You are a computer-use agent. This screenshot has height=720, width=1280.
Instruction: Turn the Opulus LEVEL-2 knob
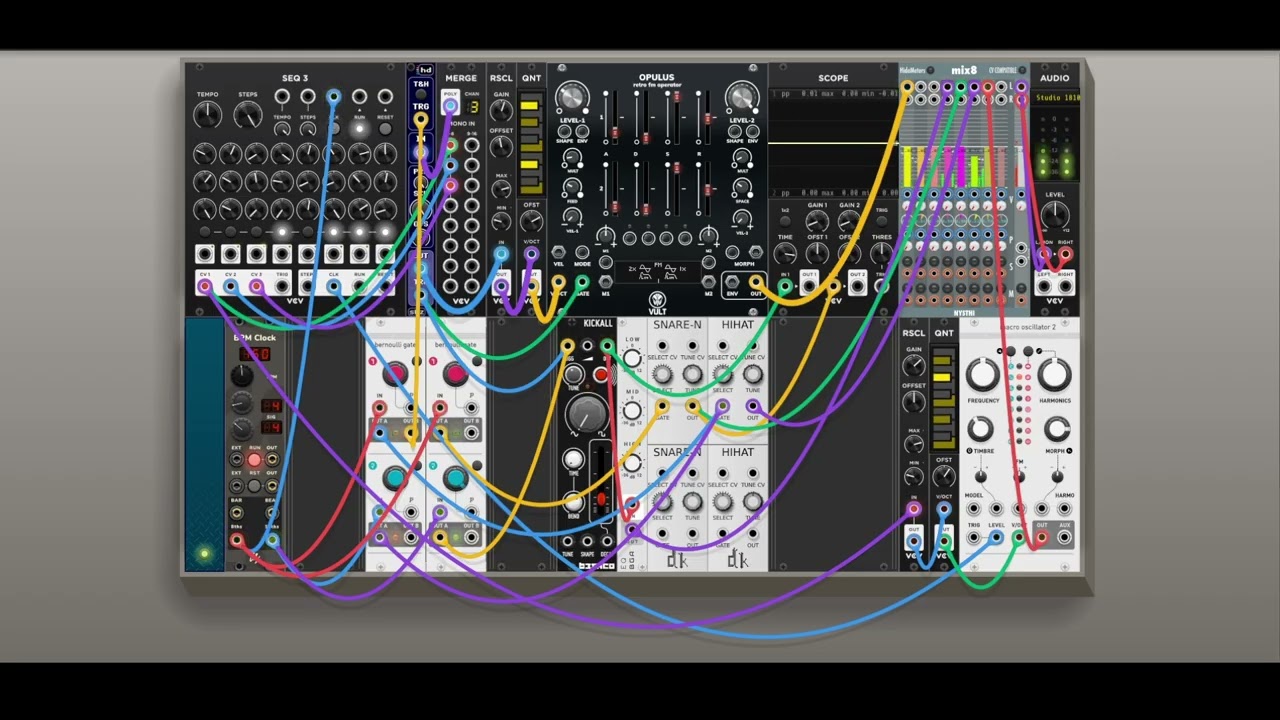(x=742, y=98)
